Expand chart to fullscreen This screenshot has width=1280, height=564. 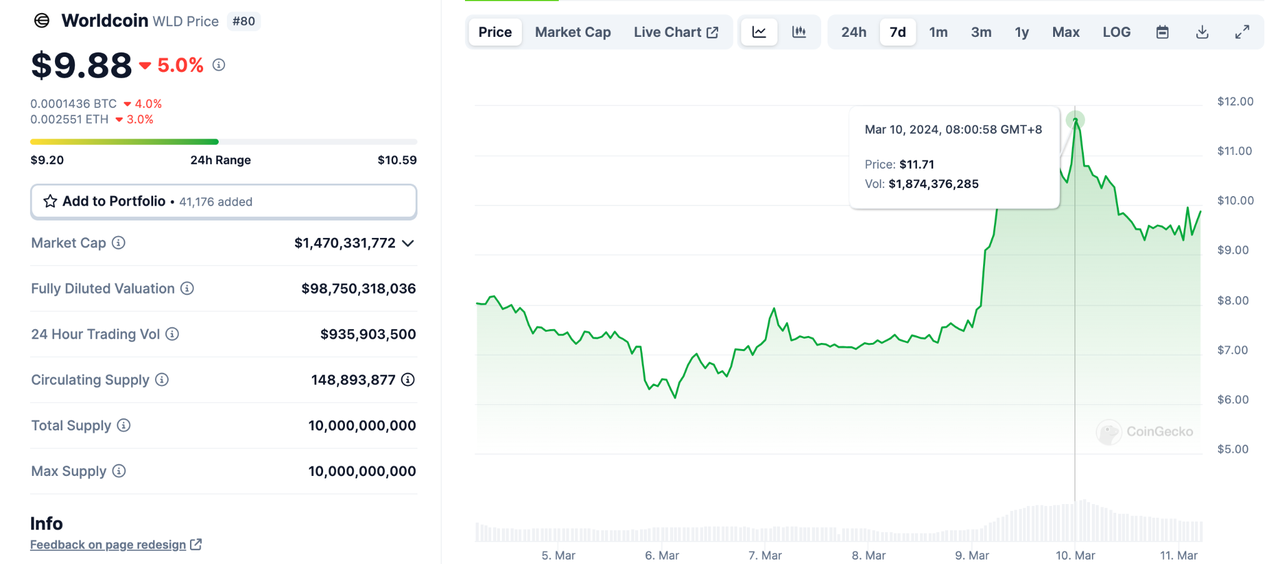1242,32
